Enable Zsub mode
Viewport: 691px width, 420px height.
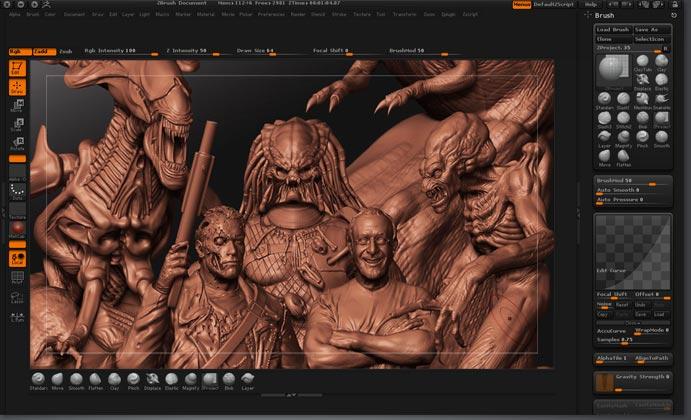click(x=65, y=50)
